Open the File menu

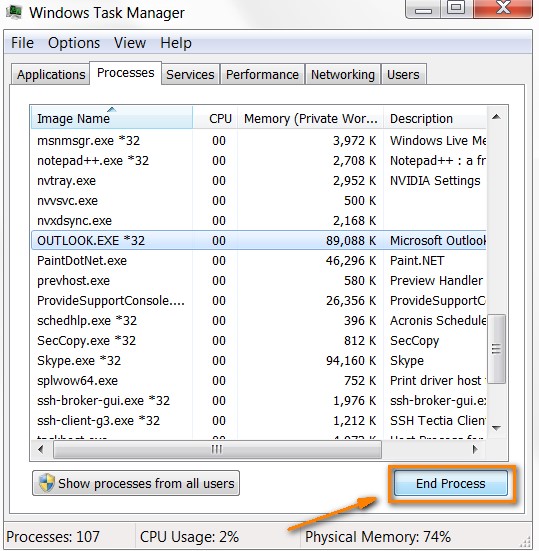coord(22,43)
